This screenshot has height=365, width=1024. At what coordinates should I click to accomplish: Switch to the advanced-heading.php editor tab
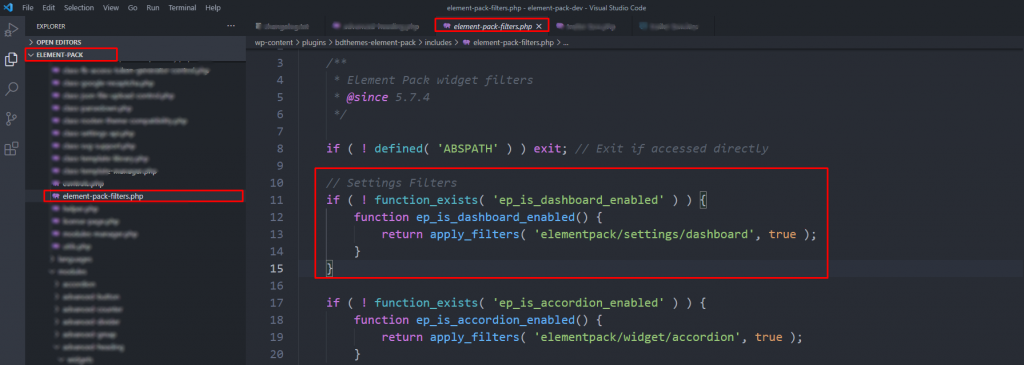(x=379, y=27)
